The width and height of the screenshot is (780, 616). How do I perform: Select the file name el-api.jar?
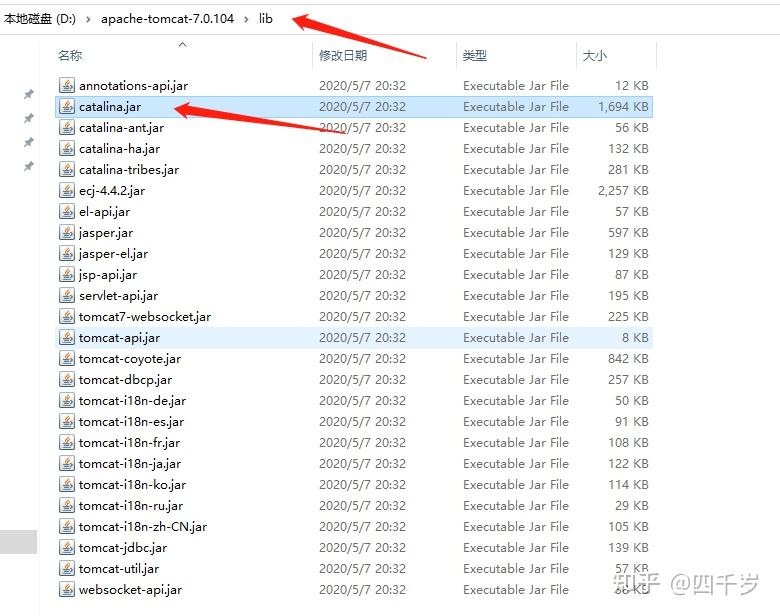point(104,211)
